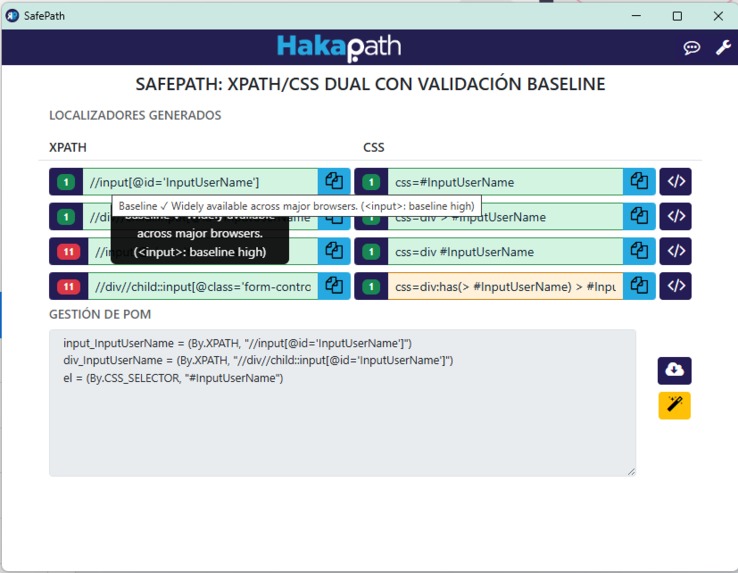Screen dimensions: 738x573
Task: Close the SafePath window
Action: click(718, 16)
